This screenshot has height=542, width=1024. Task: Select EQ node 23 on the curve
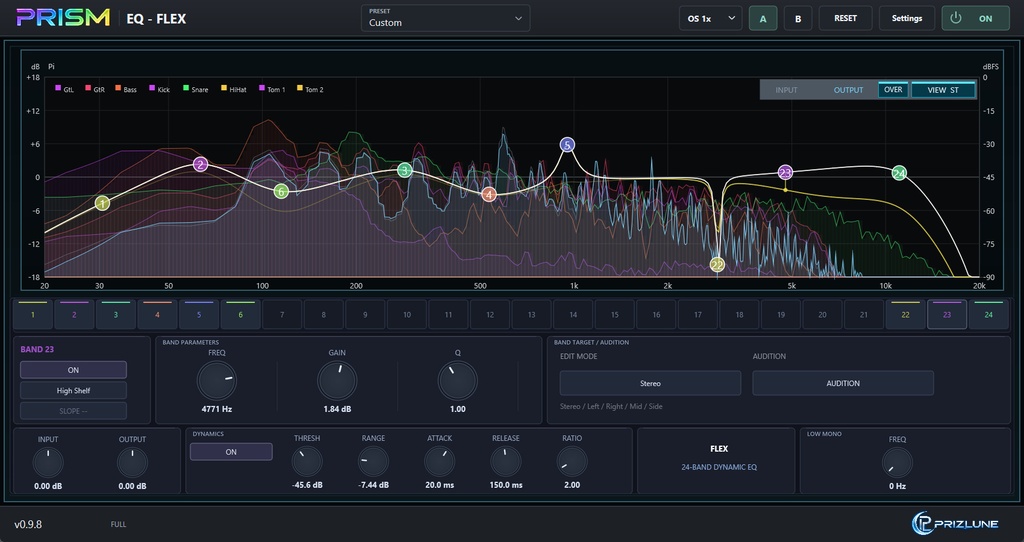pos(786,172)
